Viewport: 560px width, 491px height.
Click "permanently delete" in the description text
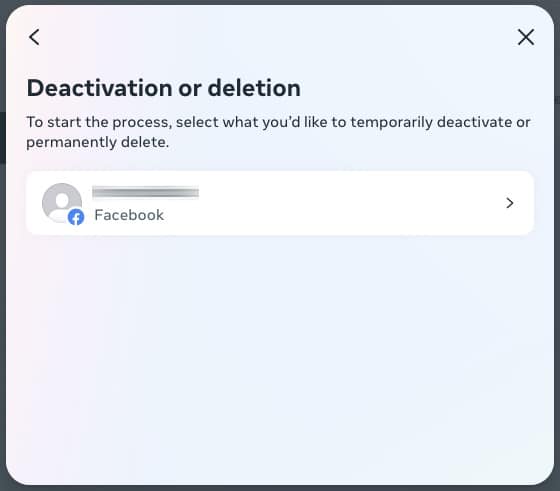point(97,142)
